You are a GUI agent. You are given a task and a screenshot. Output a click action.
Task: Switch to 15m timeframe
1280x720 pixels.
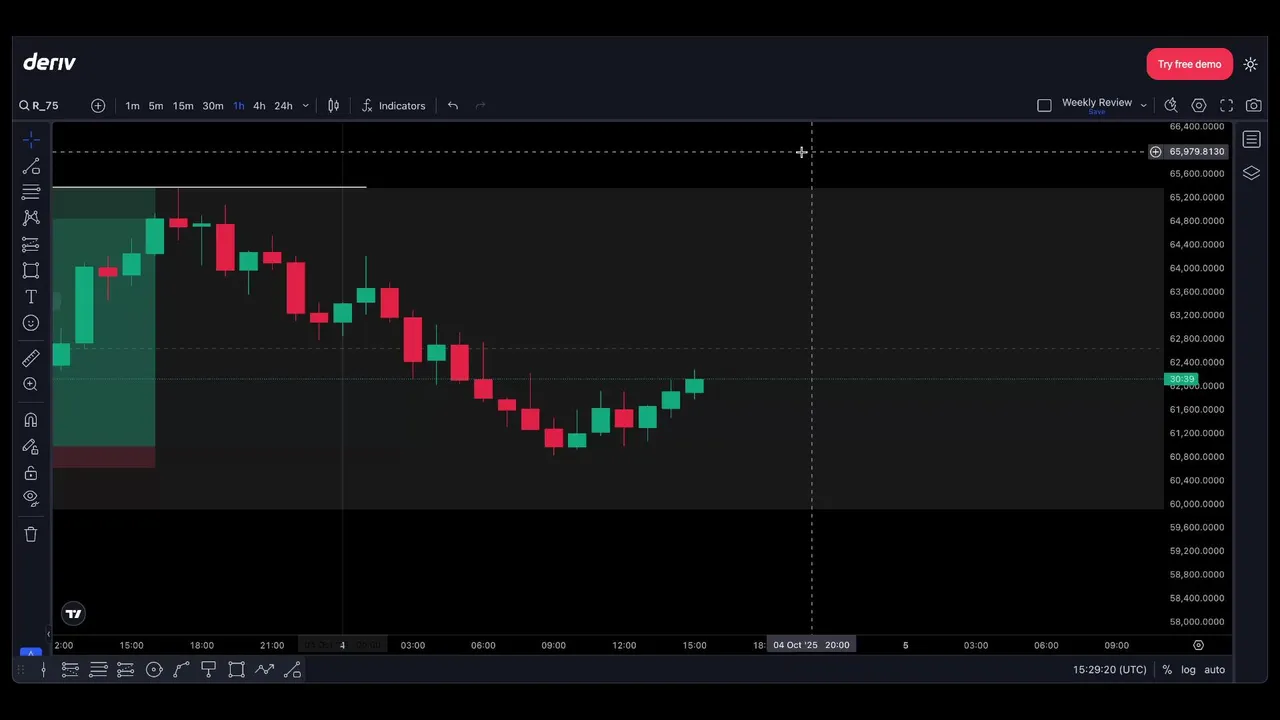(183, 106)
